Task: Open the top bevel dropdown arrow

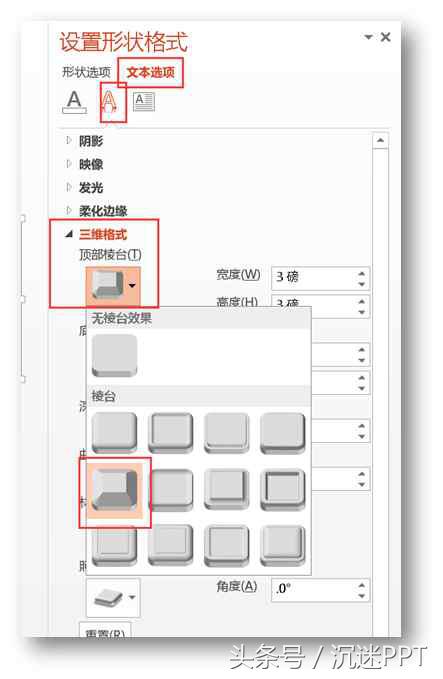Action: point(133,285)
